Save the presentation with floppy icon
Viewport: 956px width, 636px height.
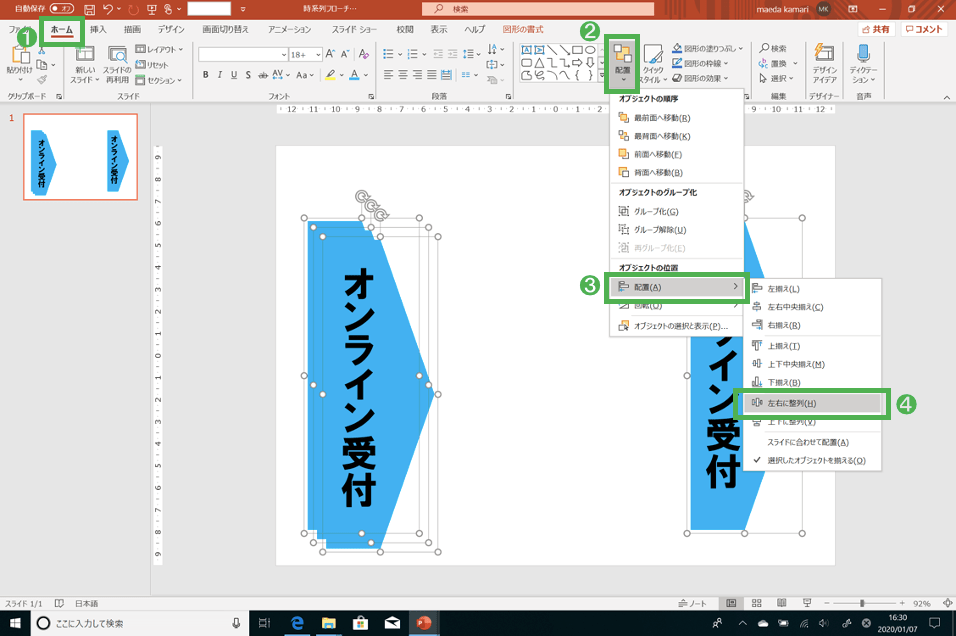[90, 9]
